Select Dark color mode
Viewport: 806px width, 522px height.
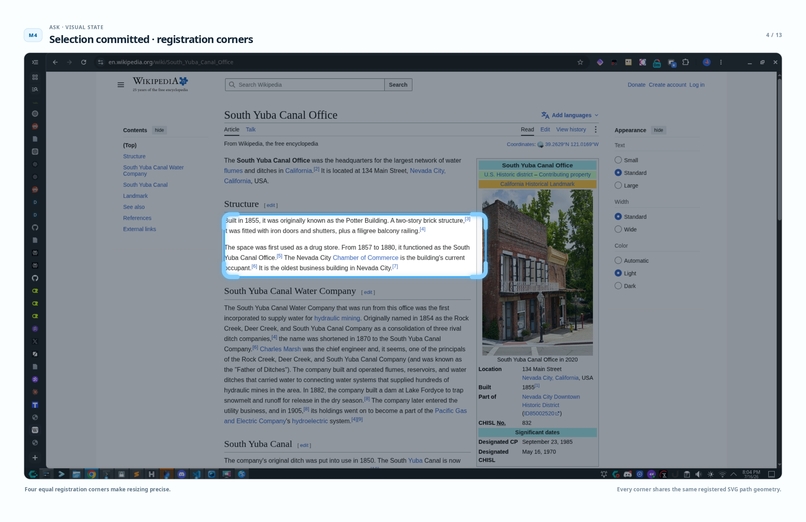[618, 286]
